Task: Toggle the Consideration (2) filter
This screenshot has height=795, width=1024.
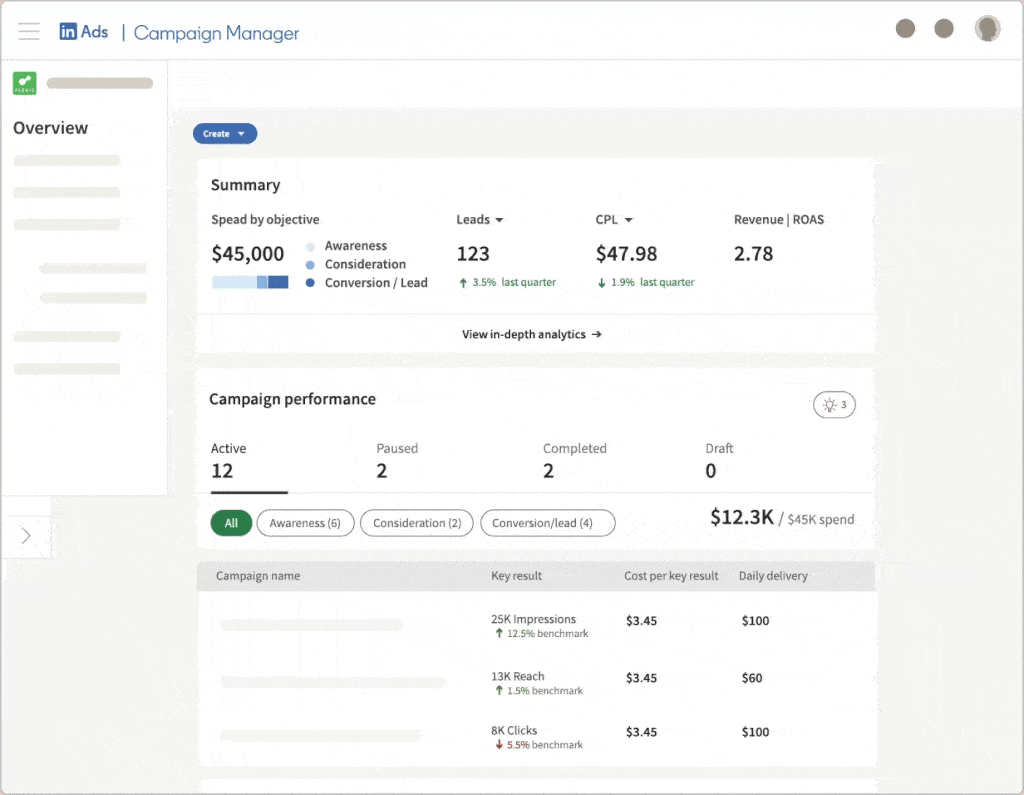Action: 416,523
